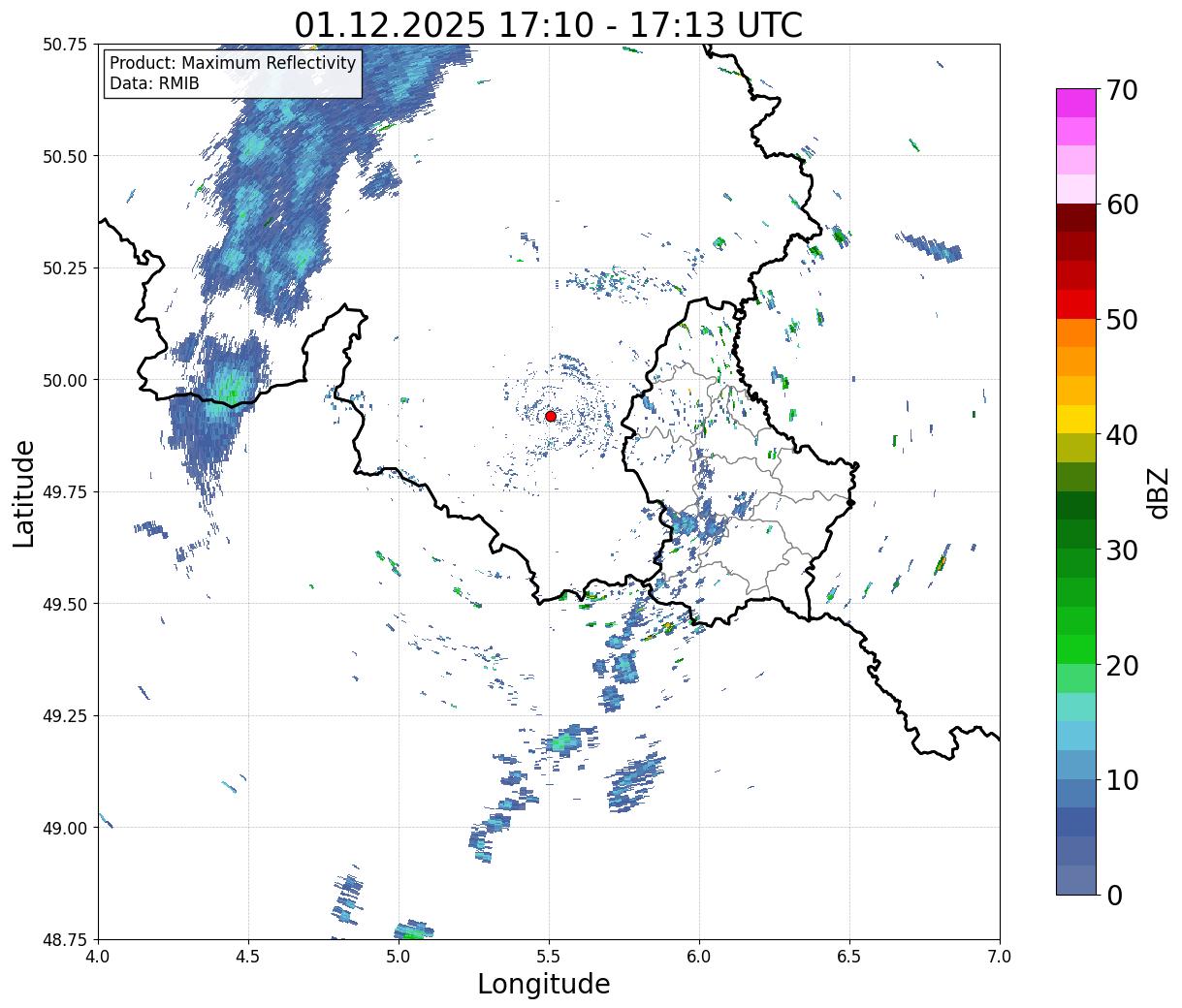Click the latitude tick label 50.50
This screenshot has width=1182, height=1008.
(65, 156)
